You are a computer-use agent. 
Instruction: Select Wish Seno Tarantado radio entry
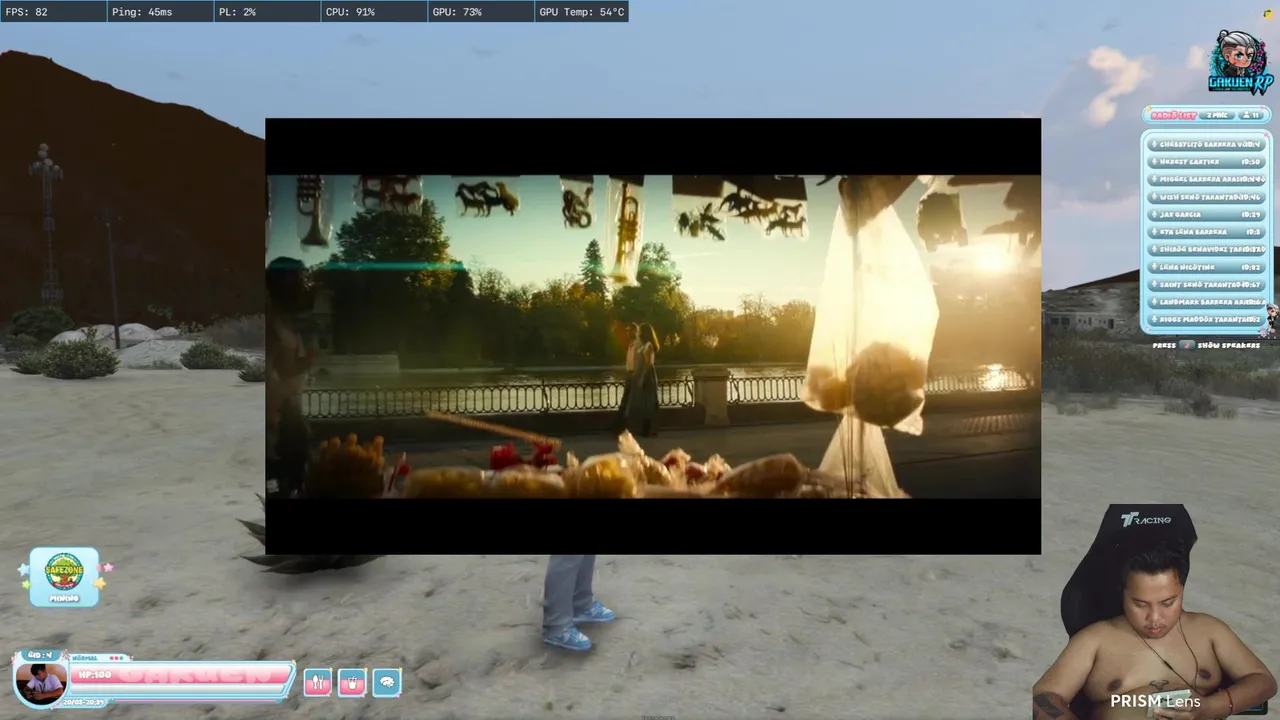coord(1207,197)
